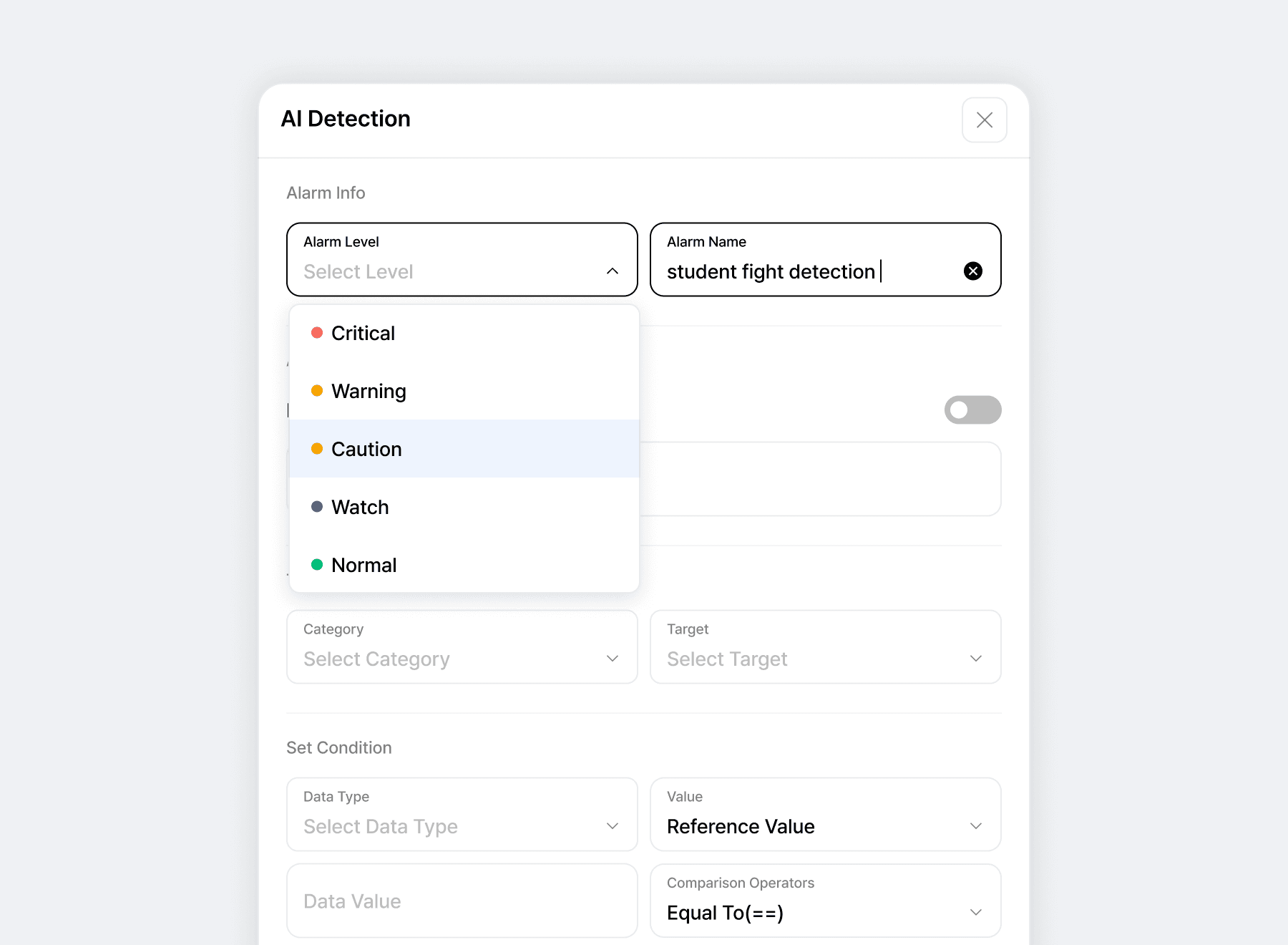Toggle the gray switch on
The width and height of the screenshot is (1288, 945).
click(972, 410)
